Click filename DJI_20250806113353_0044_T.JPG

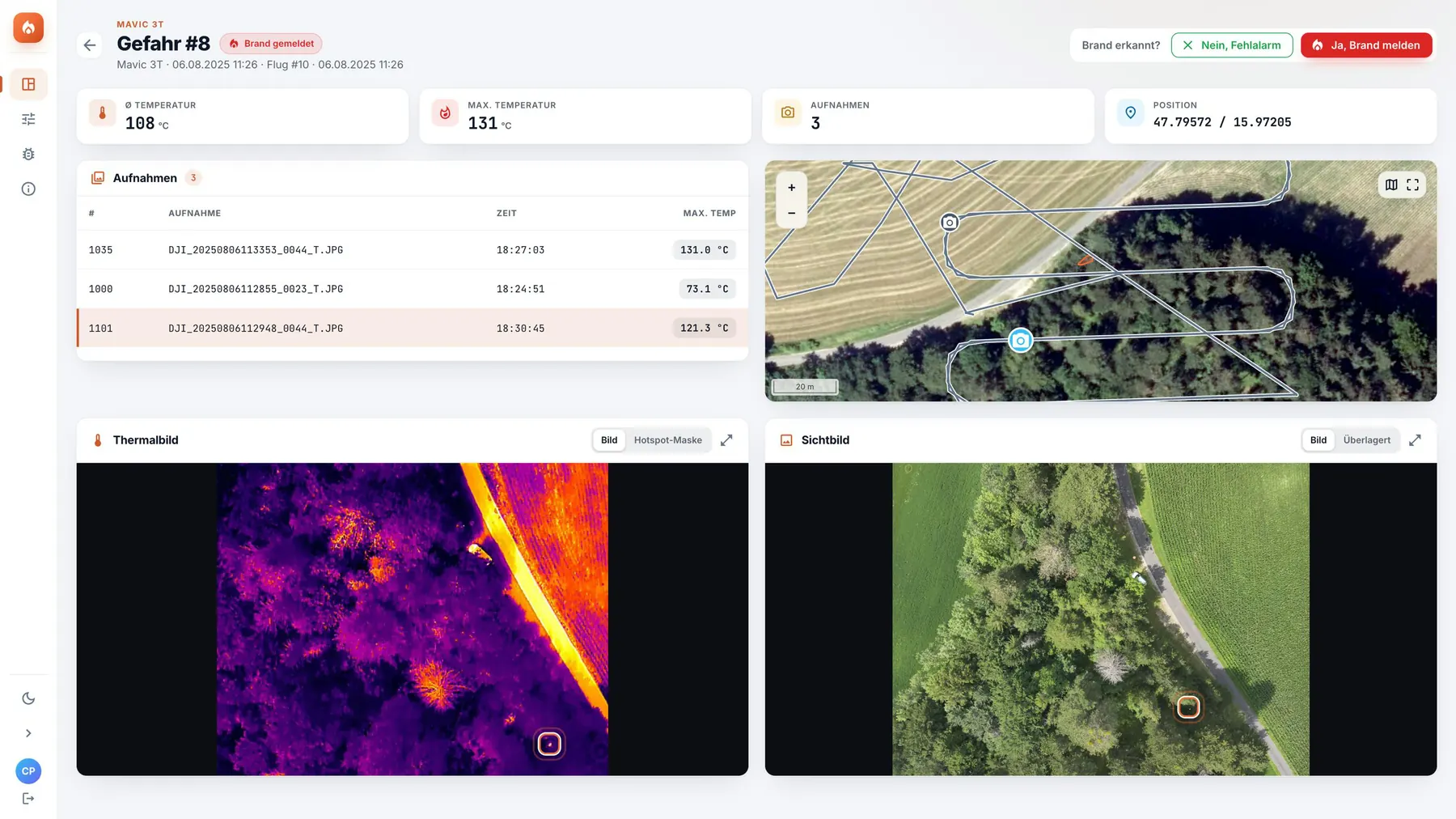256,250
